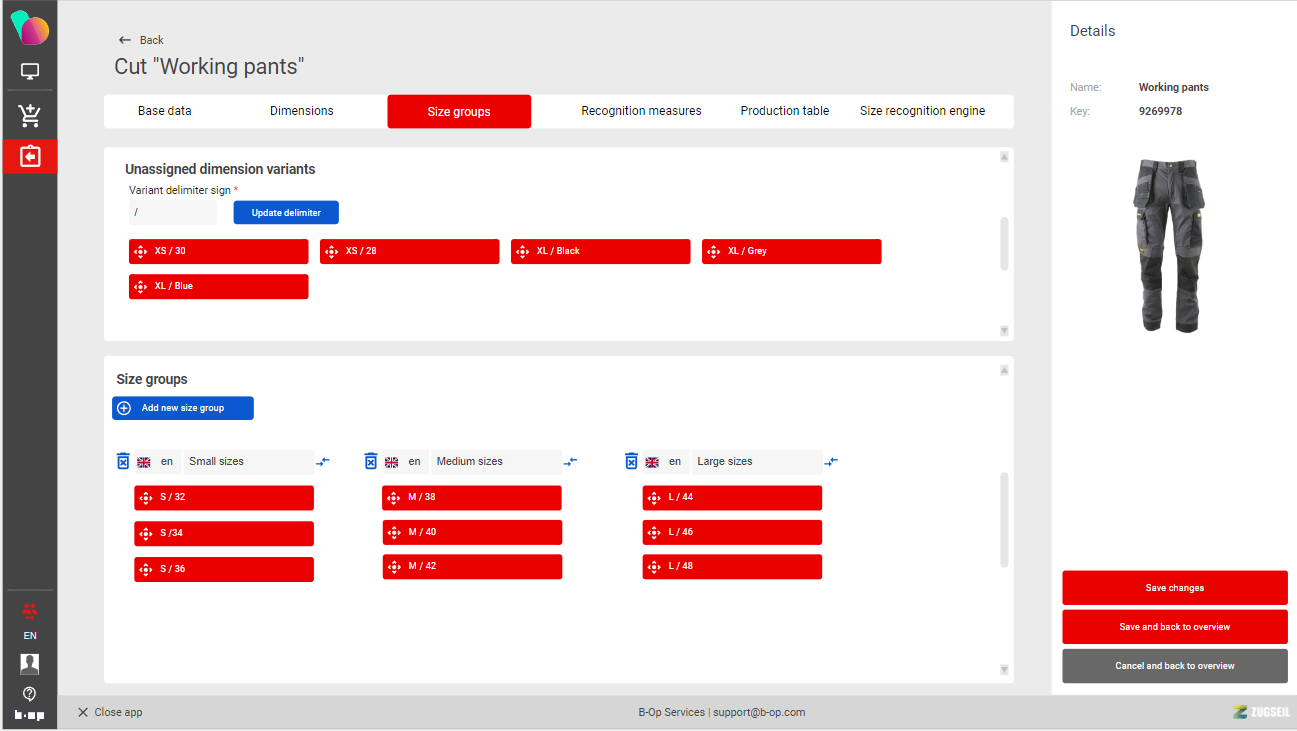Click the user profile icon in sidebar

[x=29, y=663]
